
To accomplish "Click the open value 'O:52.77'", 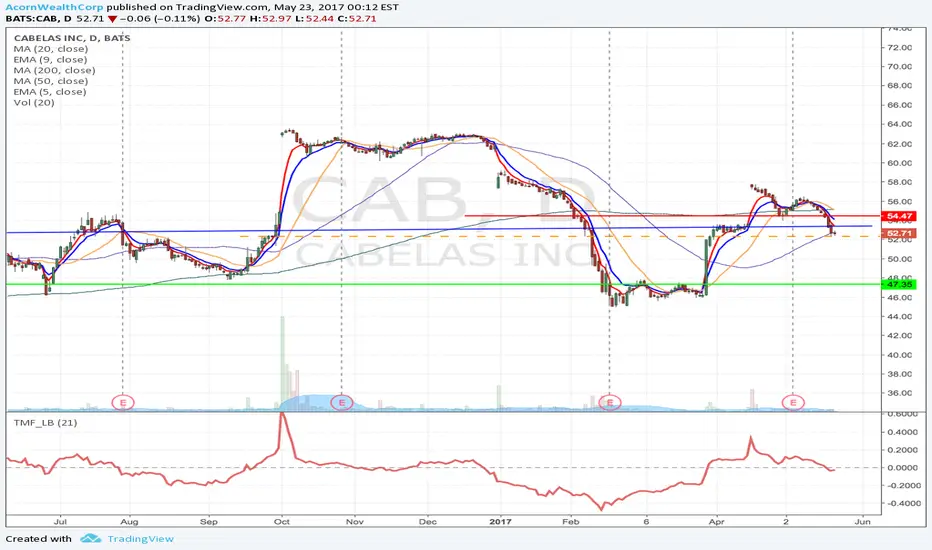I will tap(223, 18).
